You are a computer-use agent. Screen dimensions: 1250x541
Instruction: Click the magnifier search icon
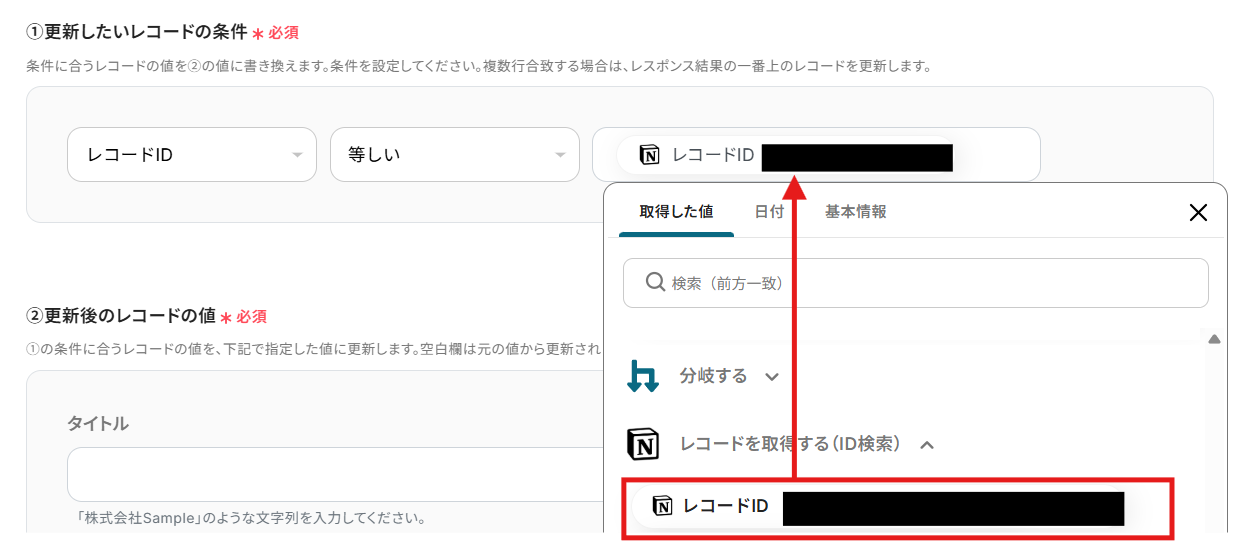coord(656,283)
